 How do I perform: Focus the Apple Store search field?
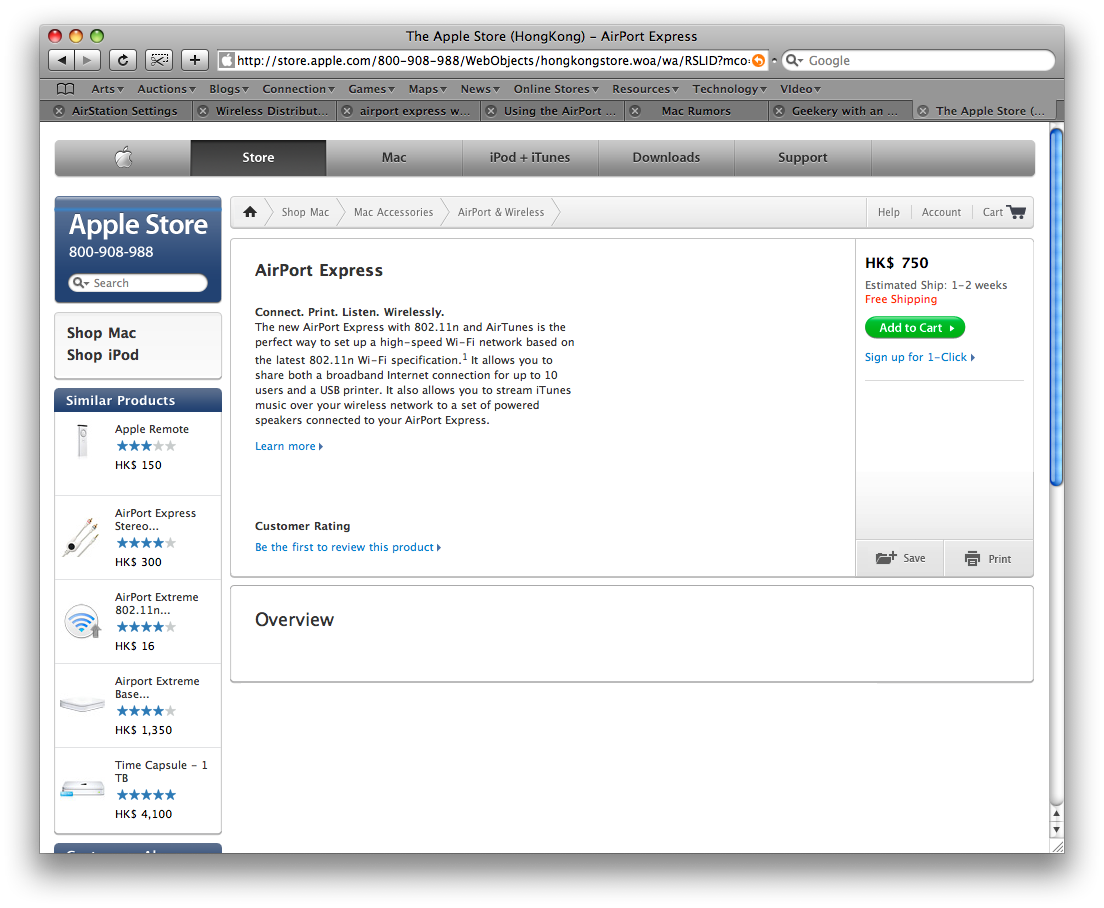[x=138, y=283]
